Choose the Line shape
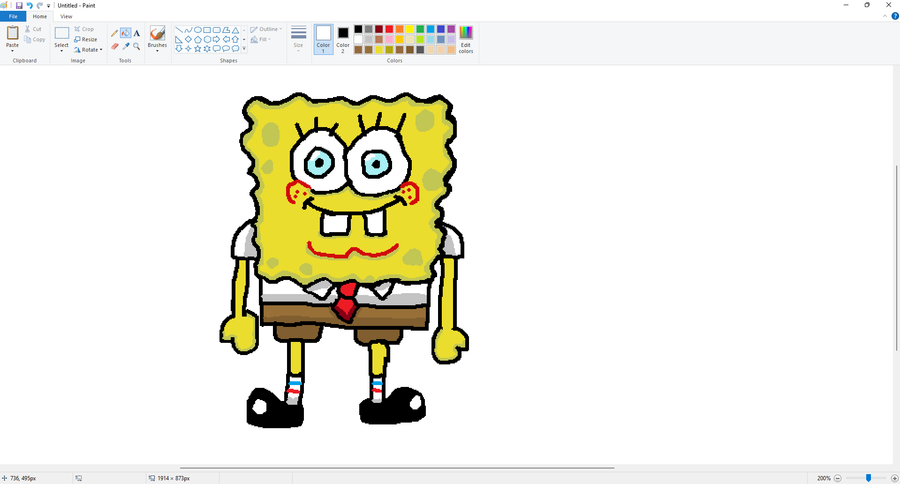Viewport: 900px width, 484px height. 179,30
